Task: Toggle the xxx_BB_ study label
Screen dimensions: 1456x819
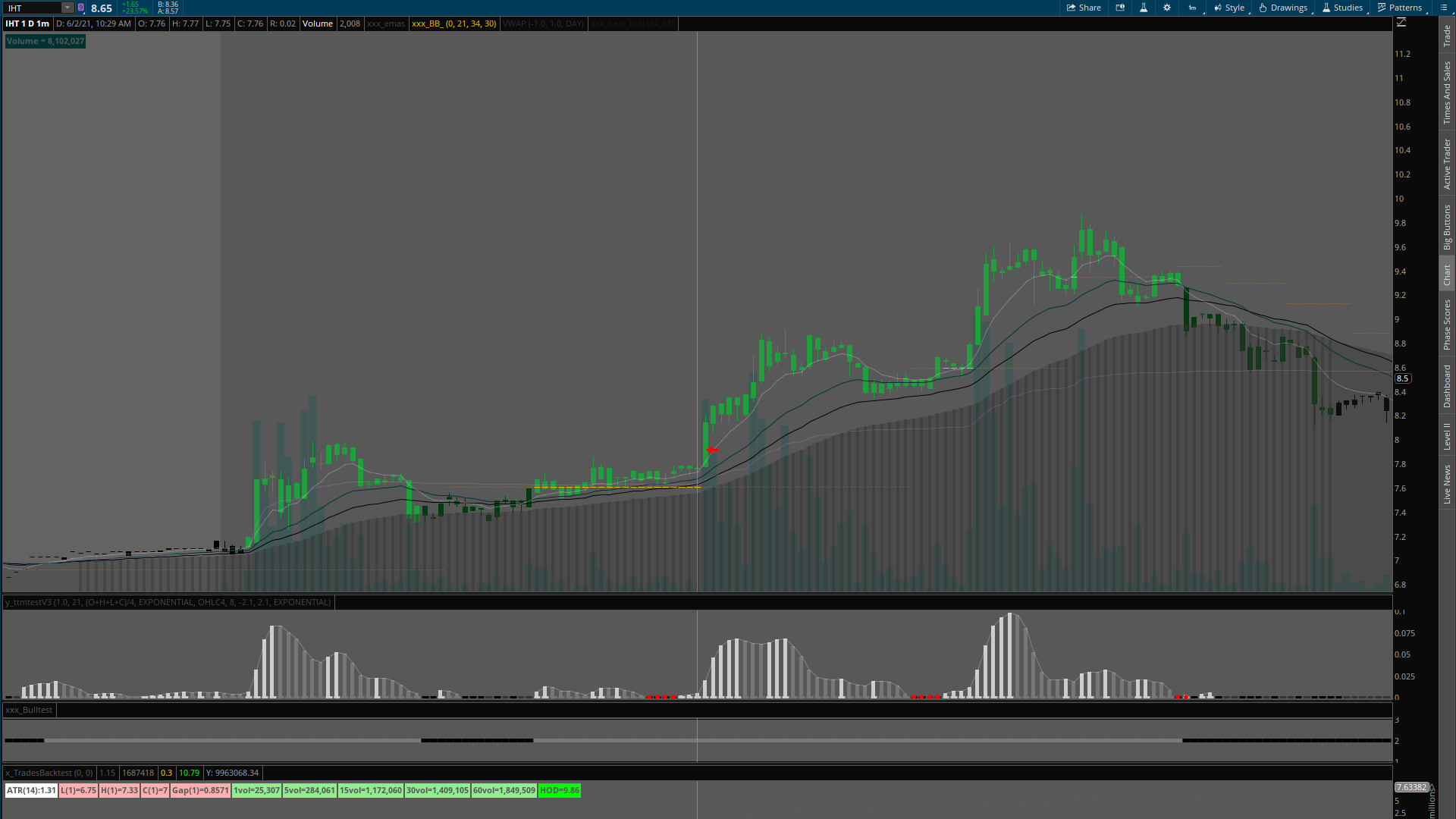Action: pyautogui.click(x=453, y=24)
